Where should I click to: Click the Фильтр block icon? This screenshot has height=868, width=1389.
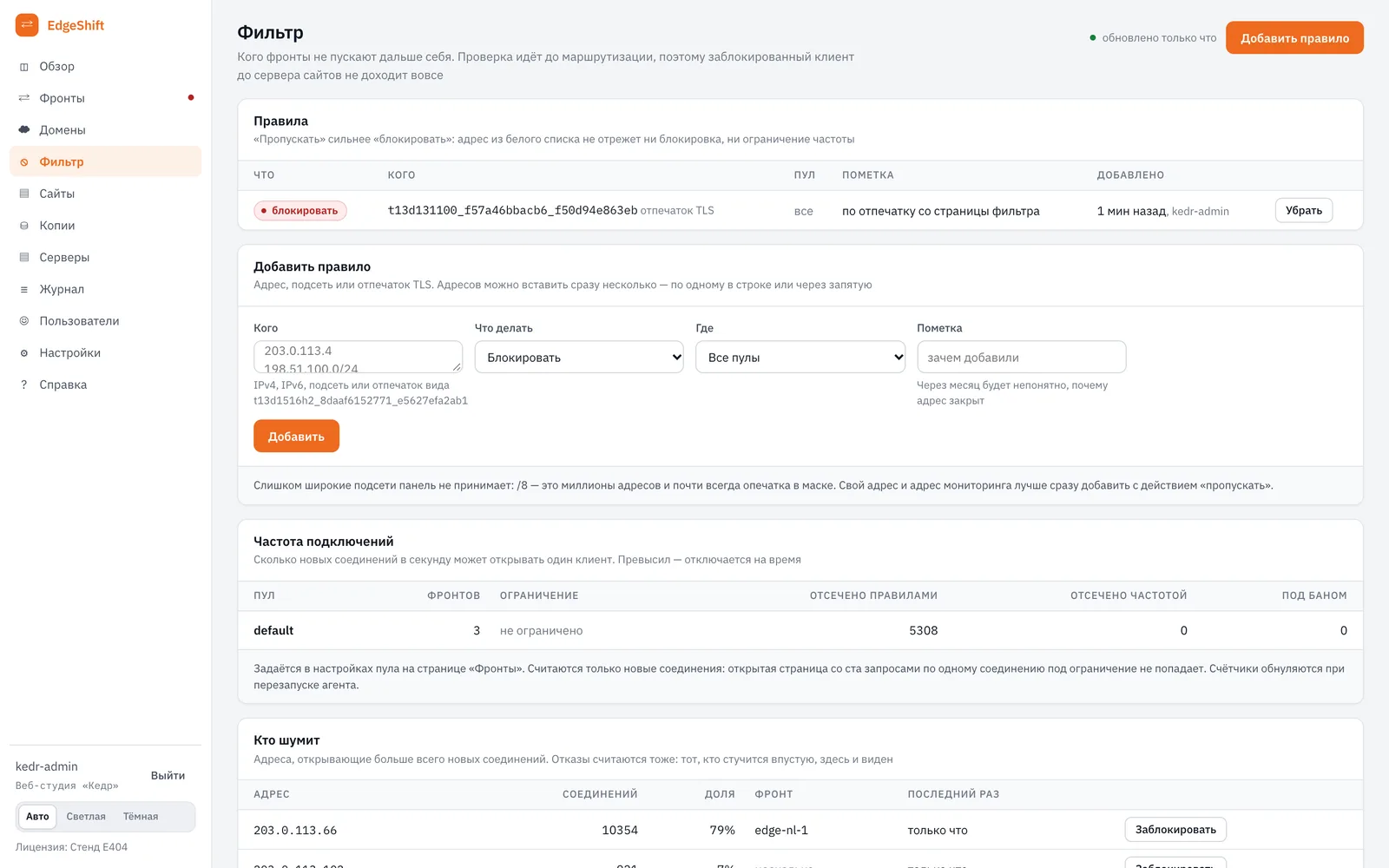[x=24, y=162]
